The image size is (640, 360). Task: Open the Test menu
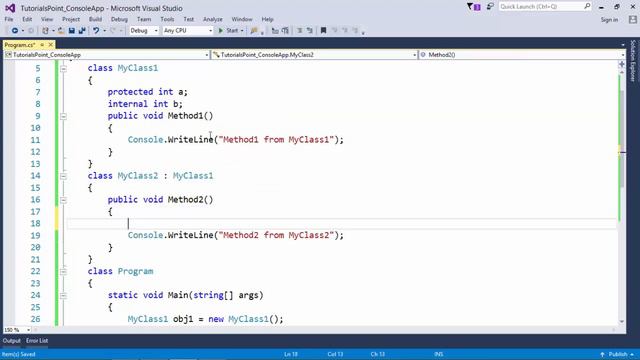(189, 19)
